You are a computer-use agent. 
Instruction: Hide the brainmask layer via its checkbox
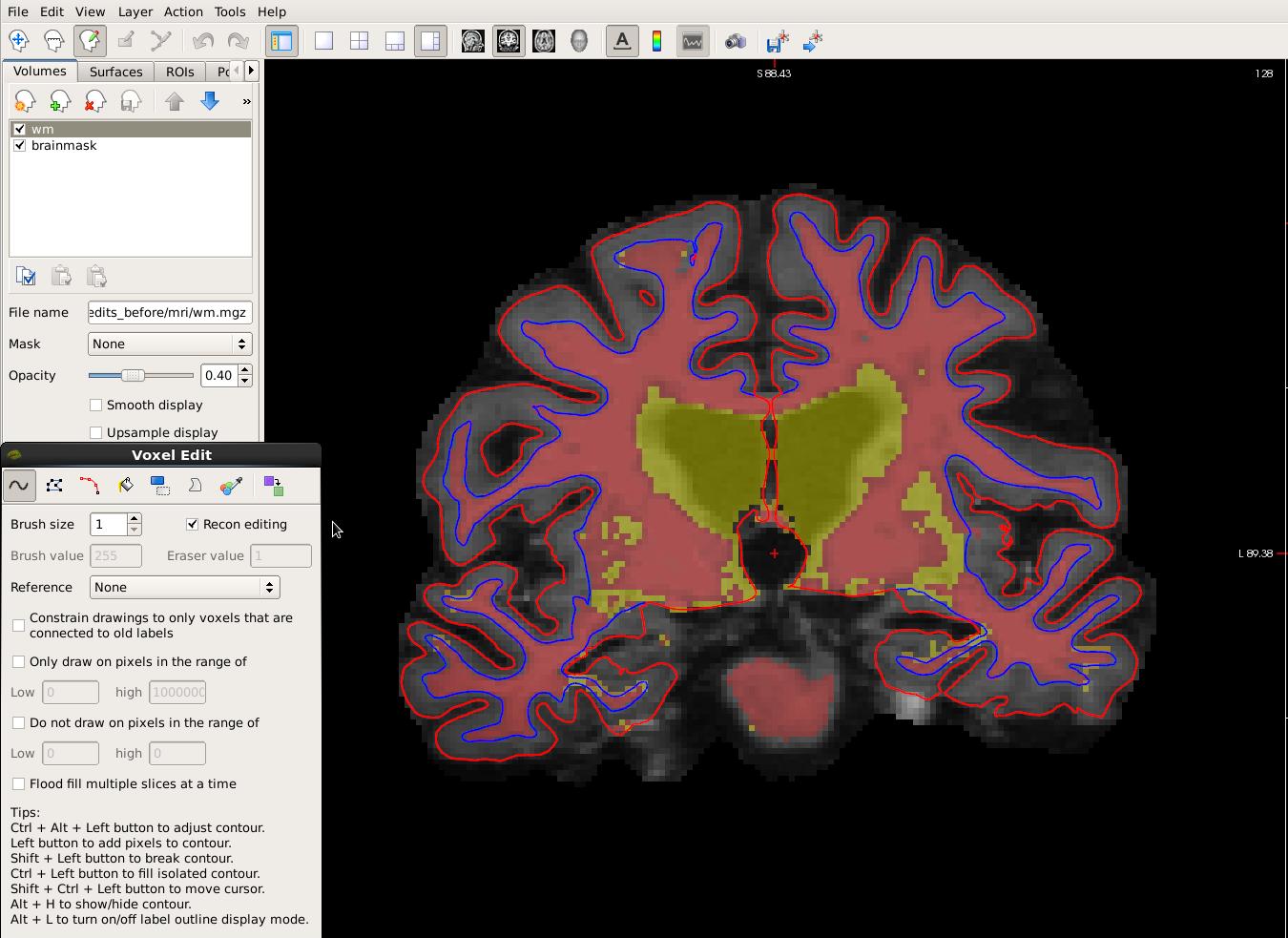pos(20,146)
